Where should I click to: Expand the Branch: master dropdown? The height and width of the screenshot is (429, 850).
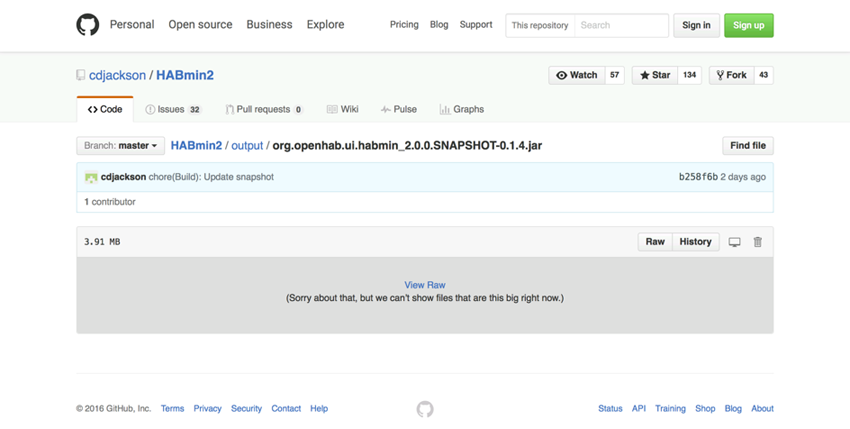pos(120,145)
